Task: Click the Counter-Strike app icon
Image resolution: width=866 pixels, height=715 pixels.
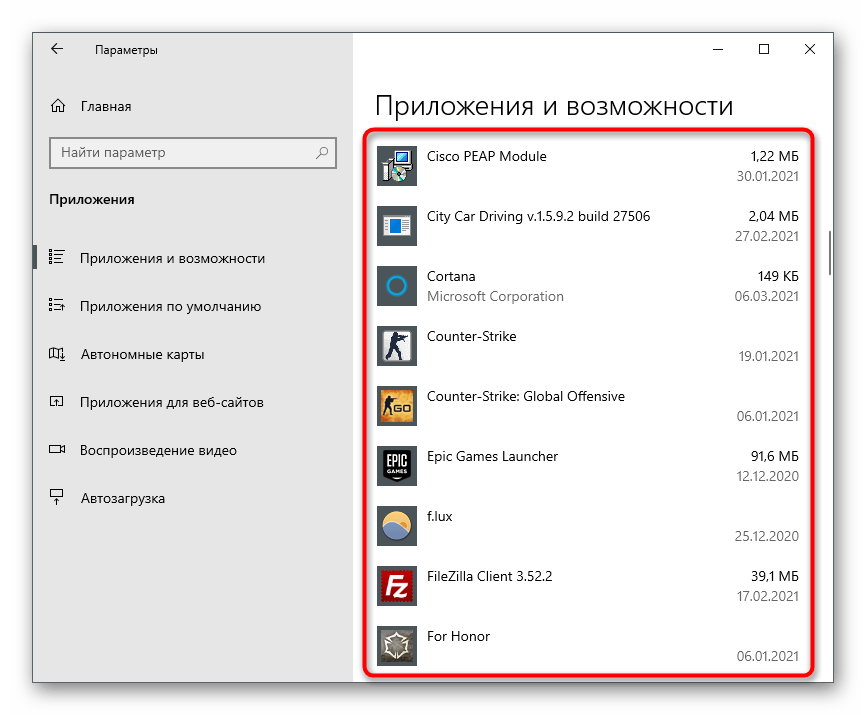Action: [396, 346]
